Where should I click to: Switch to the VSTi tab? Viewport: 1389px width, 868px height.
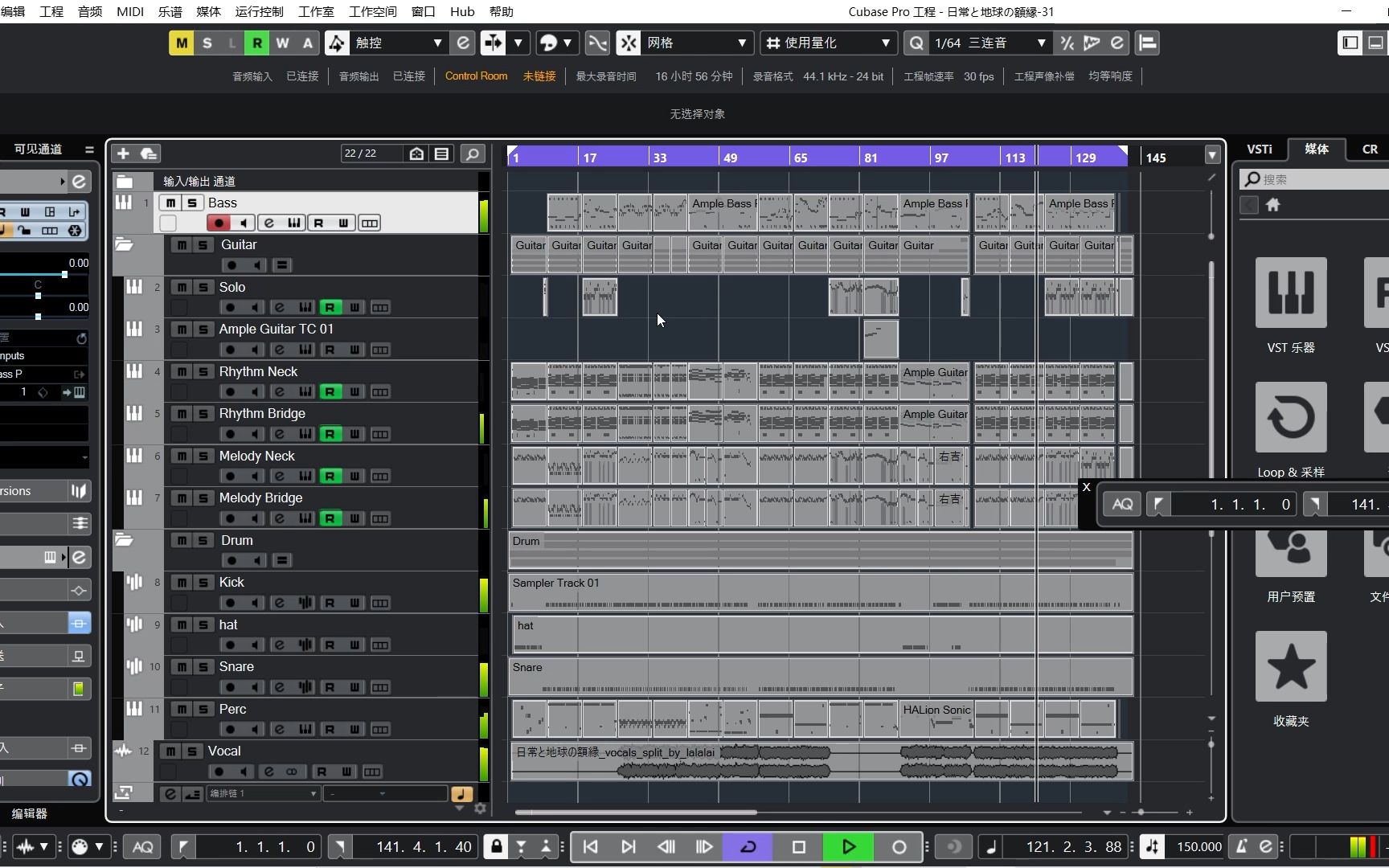(1260, 149)
